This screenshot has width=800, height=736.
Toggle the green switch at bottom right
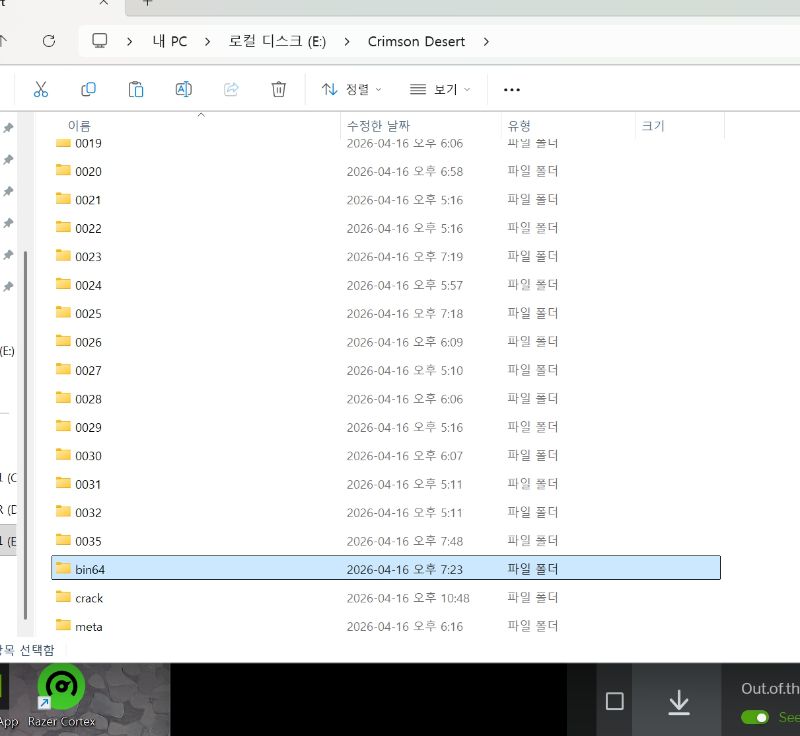point(755,717)
